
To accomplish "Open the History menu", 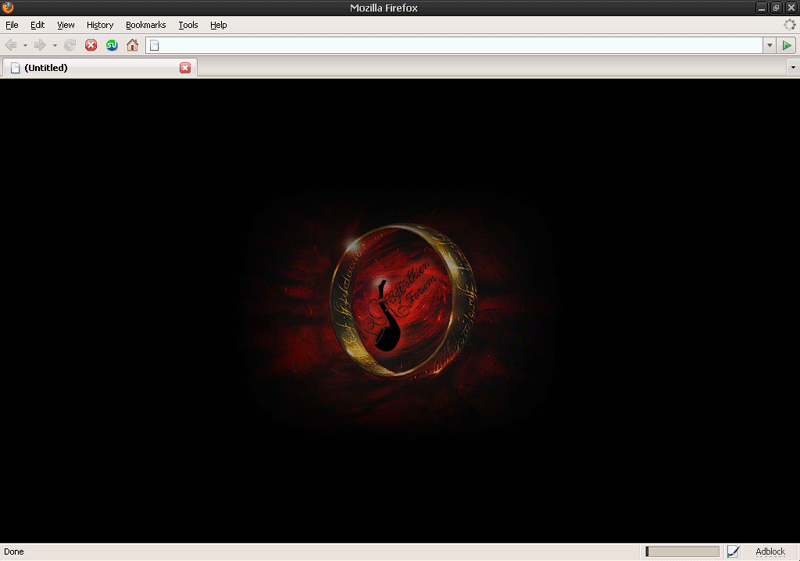I will click(x=100, y=25).
